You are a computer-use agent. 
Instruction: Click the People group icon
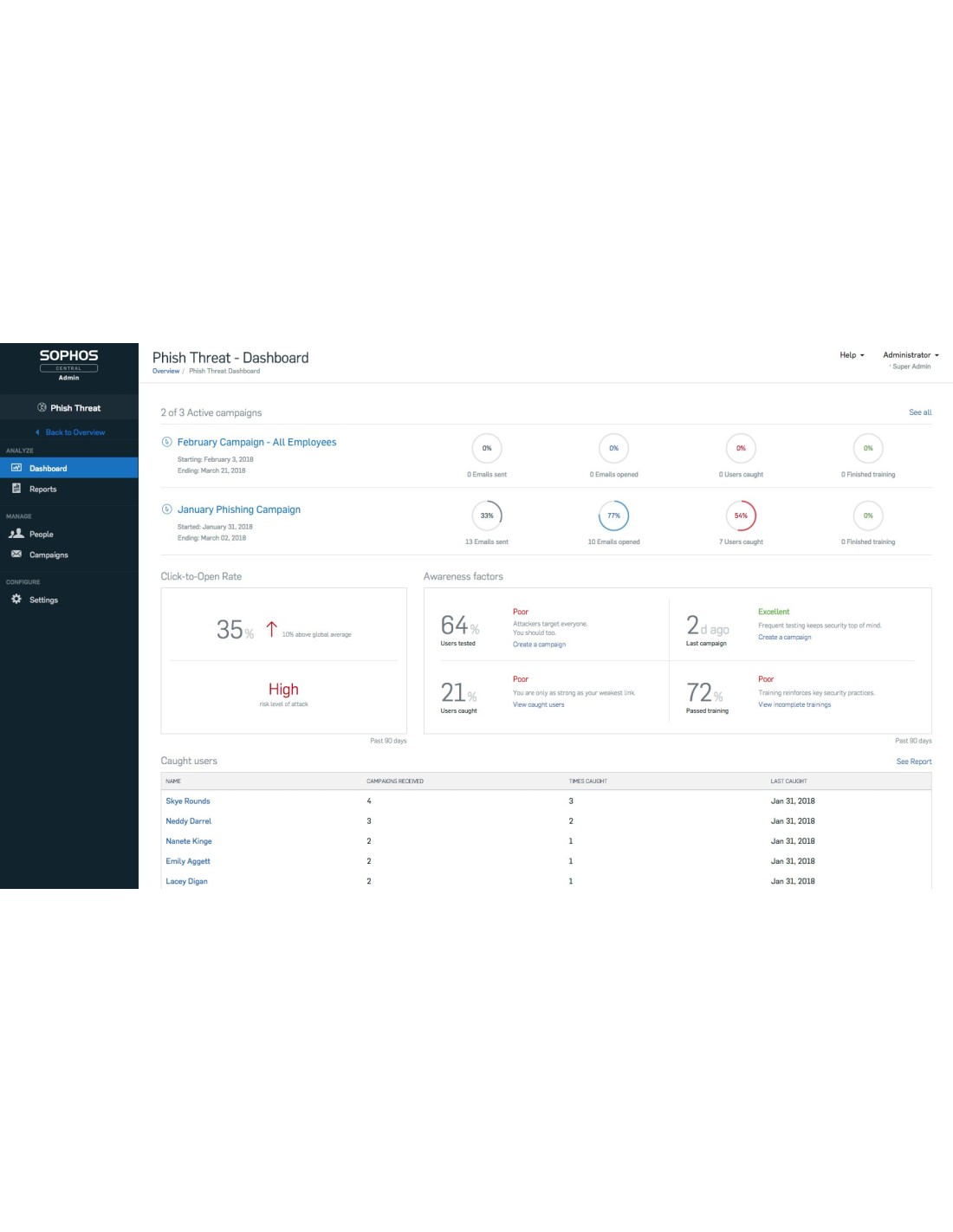coord(16,534)
